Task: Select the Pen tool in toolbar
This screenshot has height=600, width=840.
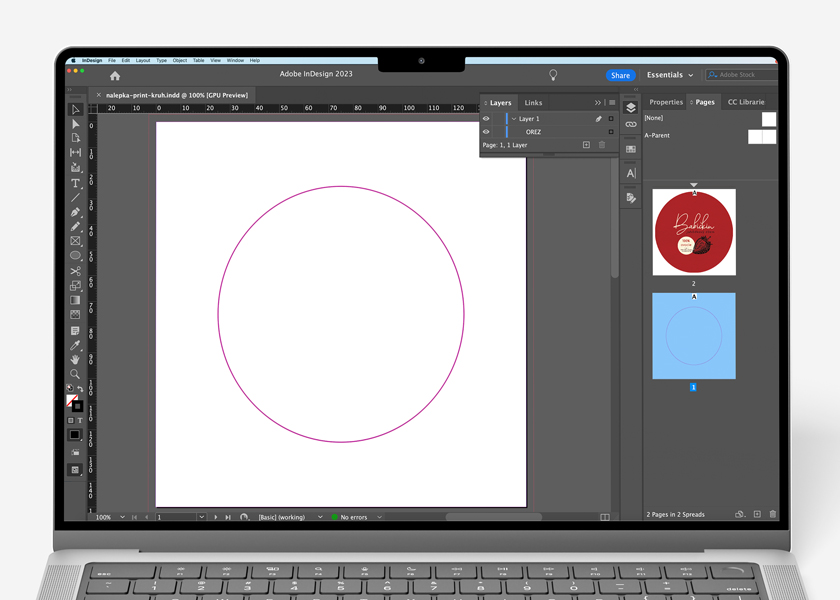Action: (x=75, y=212)
